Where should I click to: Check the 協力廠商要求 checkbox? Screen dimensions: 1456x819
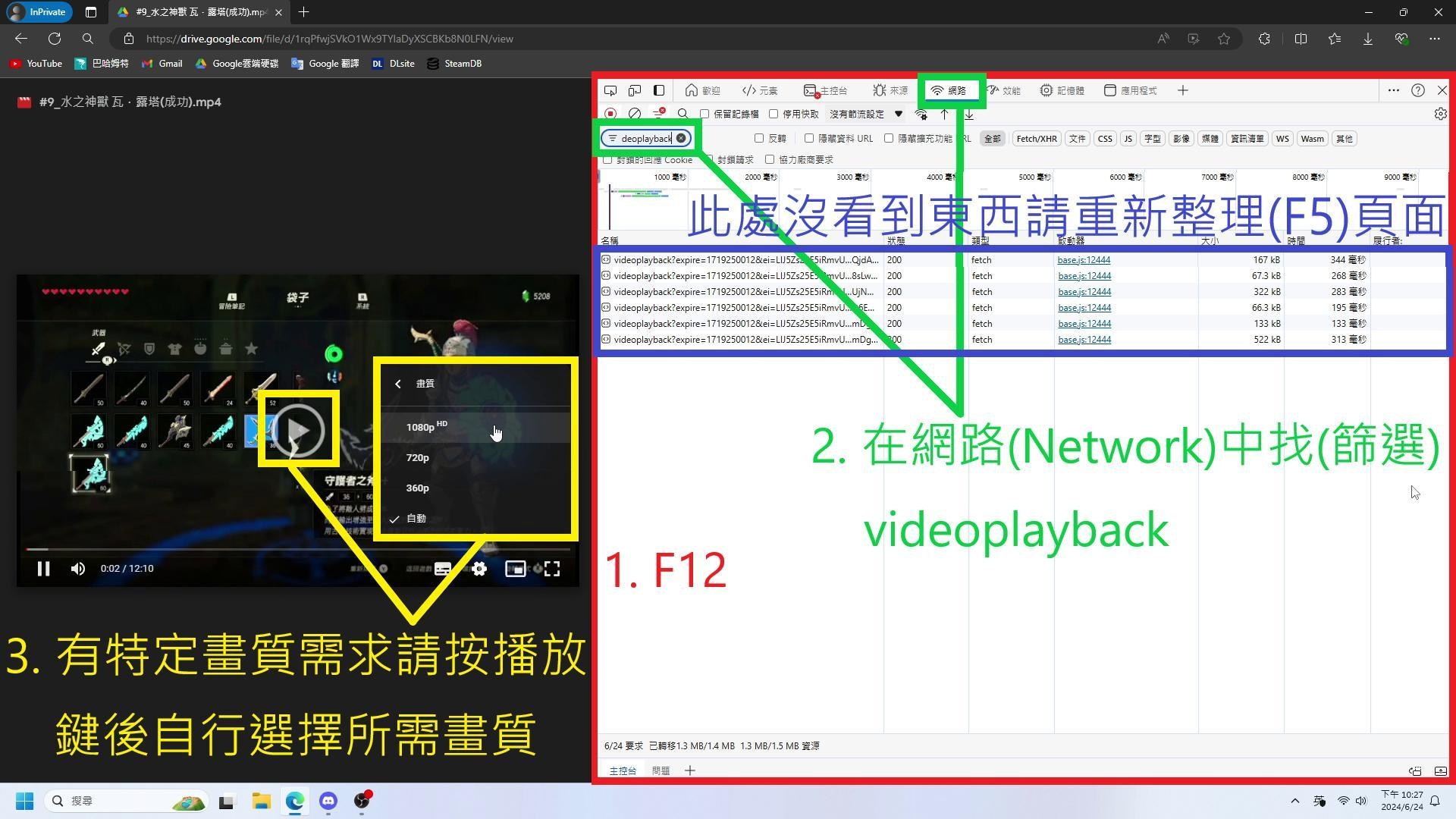770,159
